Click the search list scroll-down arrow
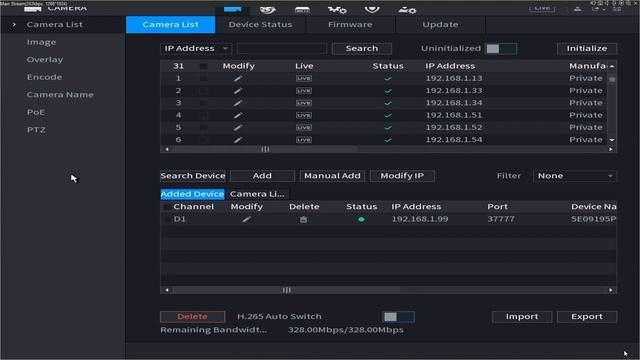Viewport: 640px width, 360px height. click(x=612, y=140)
